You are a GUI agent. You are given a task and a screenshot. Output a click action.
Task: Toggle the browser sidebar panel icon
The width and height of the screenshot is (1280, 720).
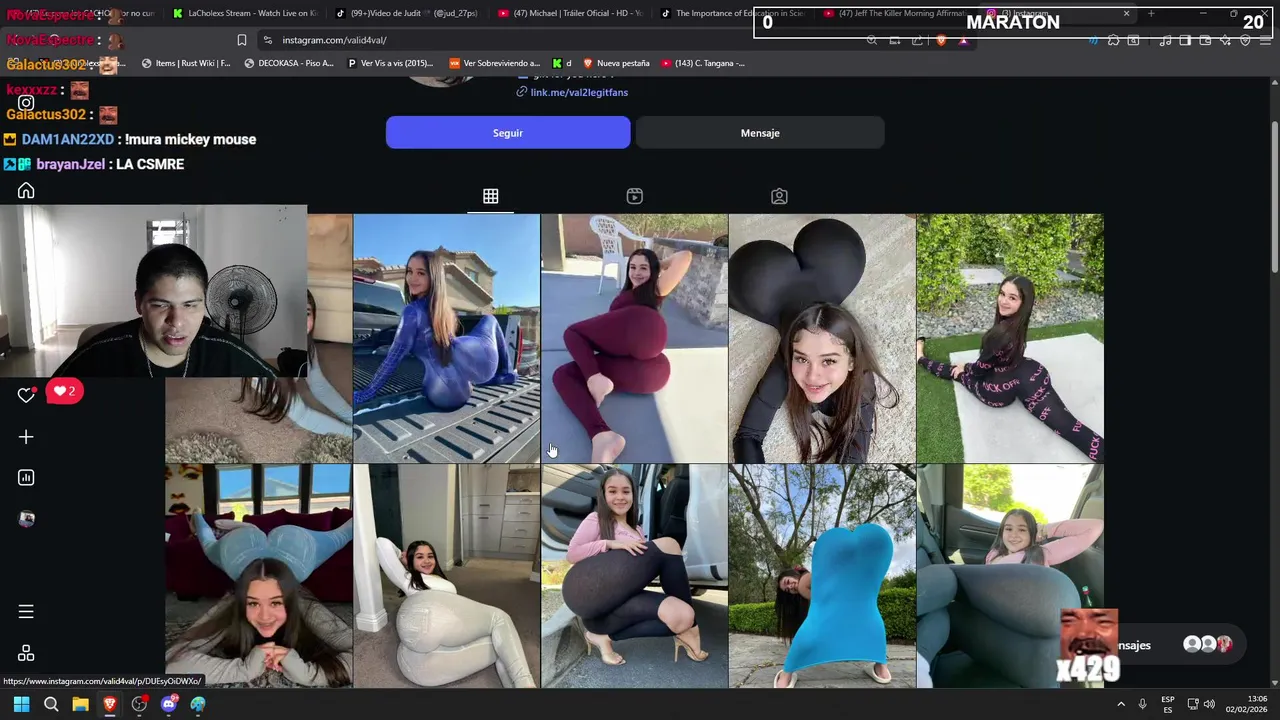pos(1185,40)
